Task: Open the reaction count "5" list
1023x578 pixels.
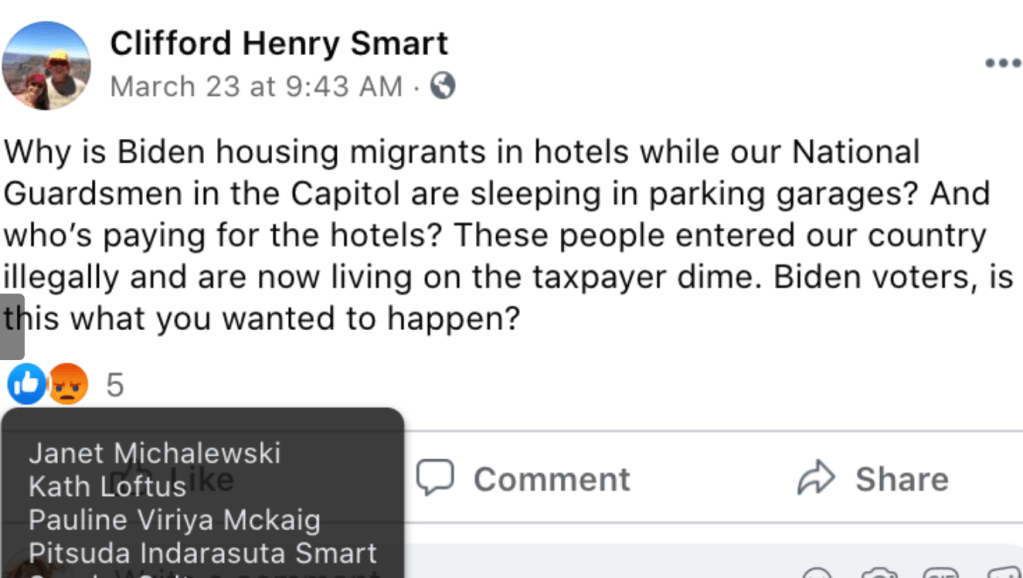Action: coord(115,385)
